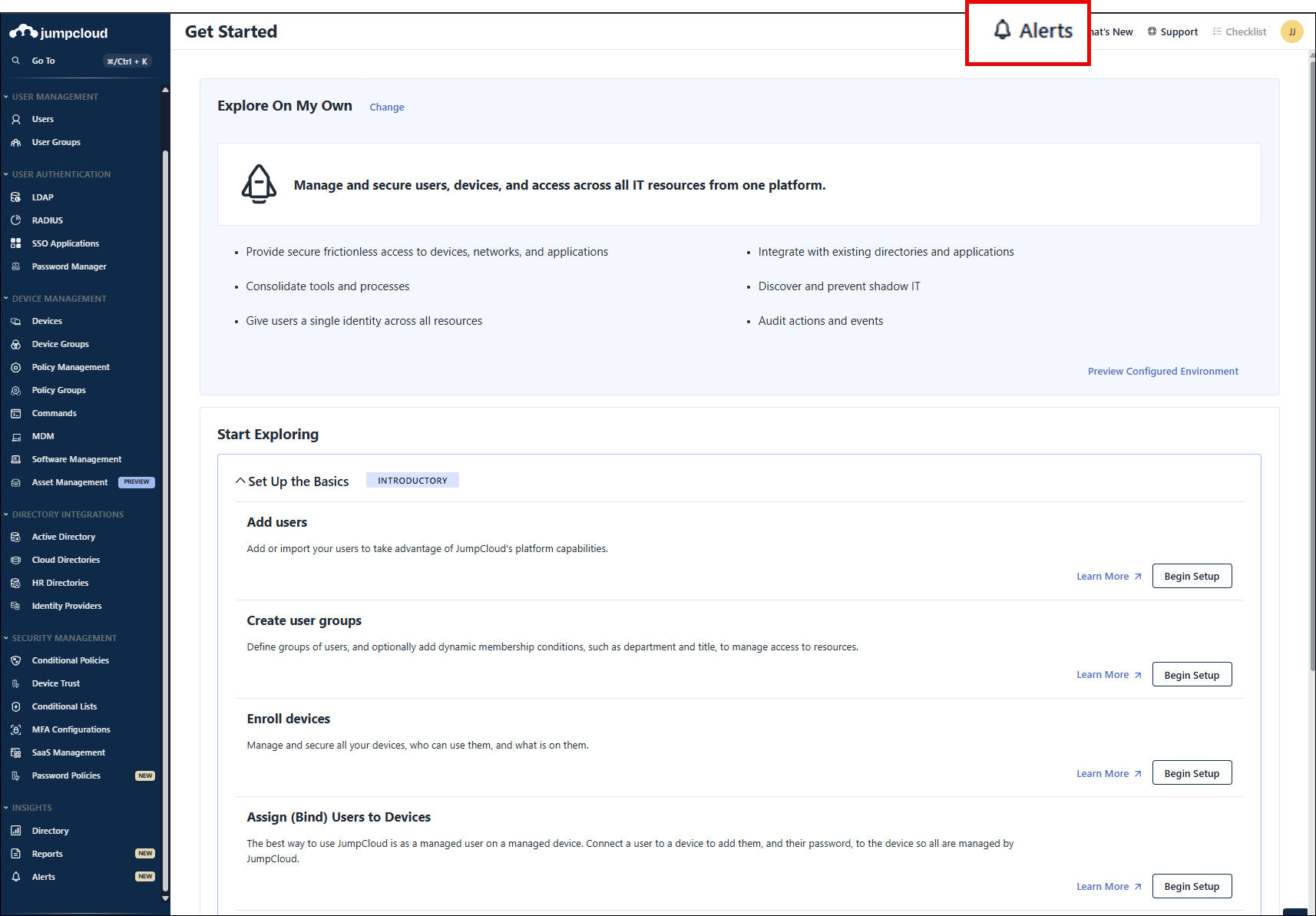Open Devices in the sidebar
Screen dimensions: 1316x916
(x=47, y=321)
